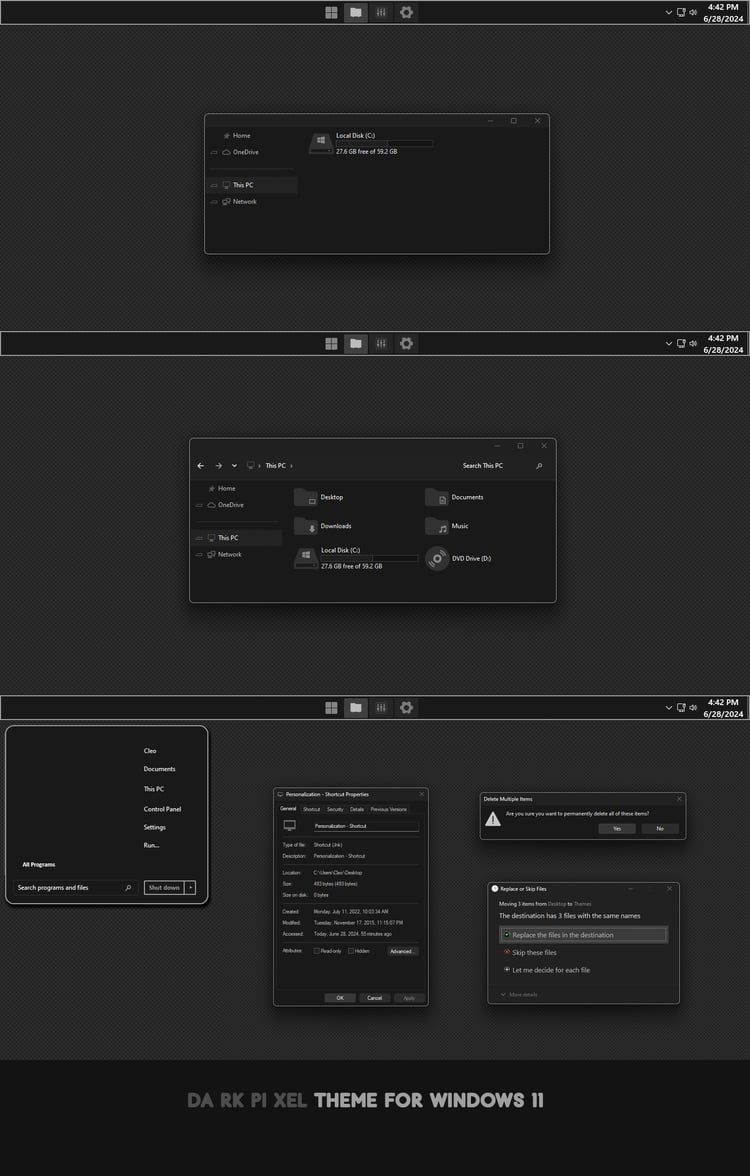The image size is (750, 1176).
Task: Click Local Disk storage bar in the address-bar-less Explorer
Action: point(384,143)
